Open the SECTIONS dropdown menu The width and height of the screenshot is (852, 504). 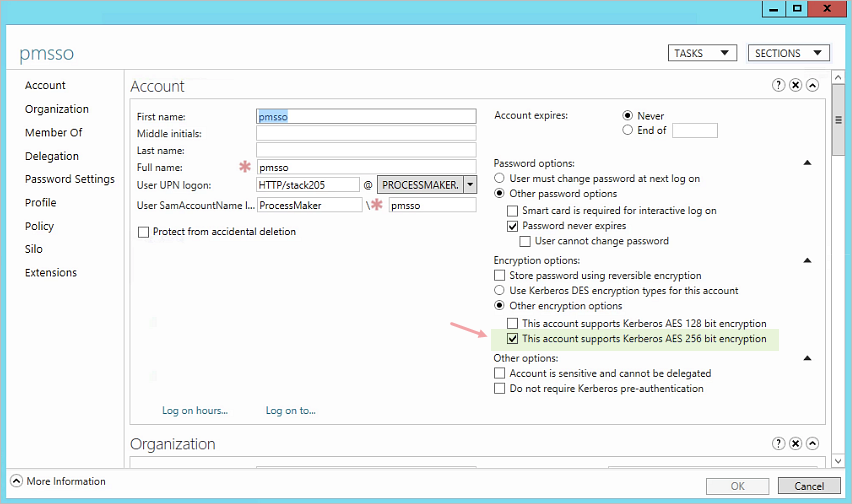click(x=788, y=53)
